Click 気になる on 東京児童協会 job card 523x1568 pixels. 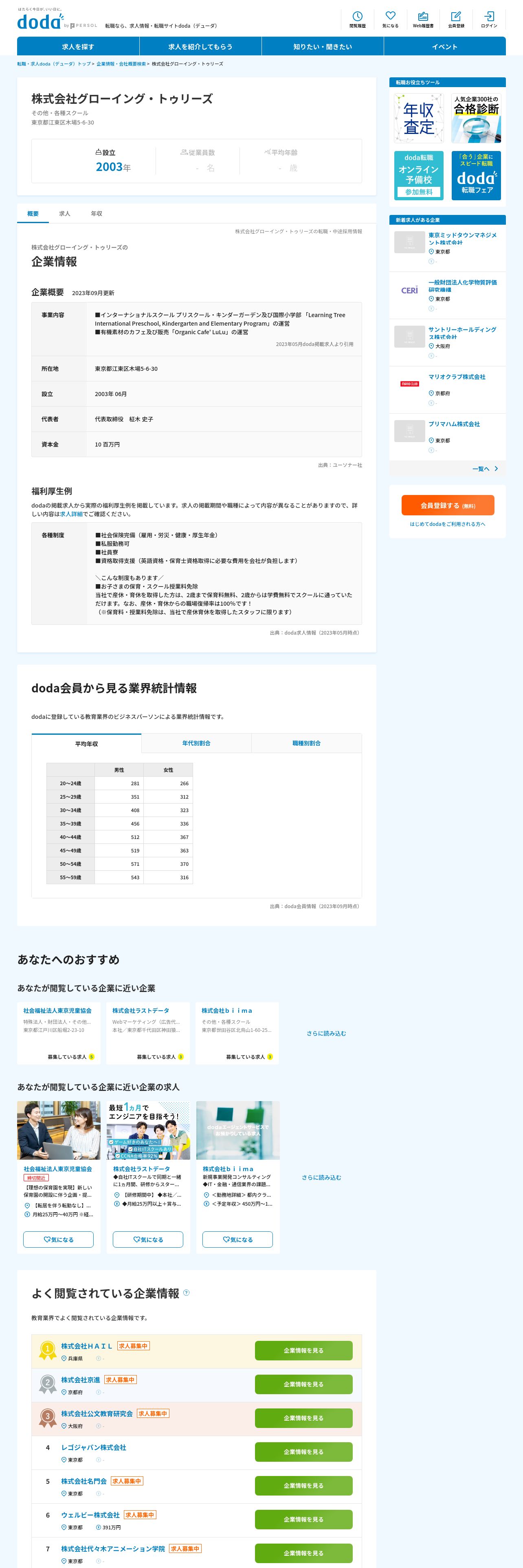(x=58, y=1240)
